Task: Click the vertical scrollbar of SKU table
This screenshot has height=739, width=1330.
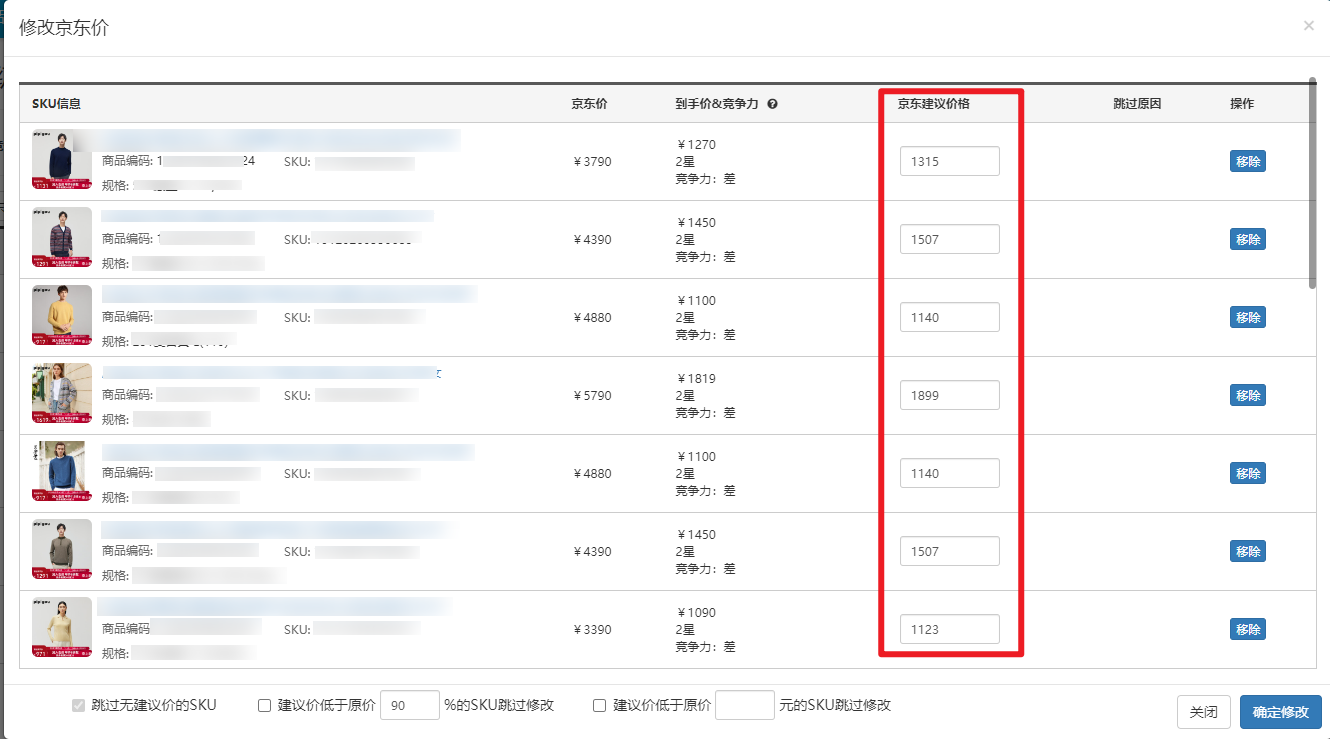Action: 1312,180
